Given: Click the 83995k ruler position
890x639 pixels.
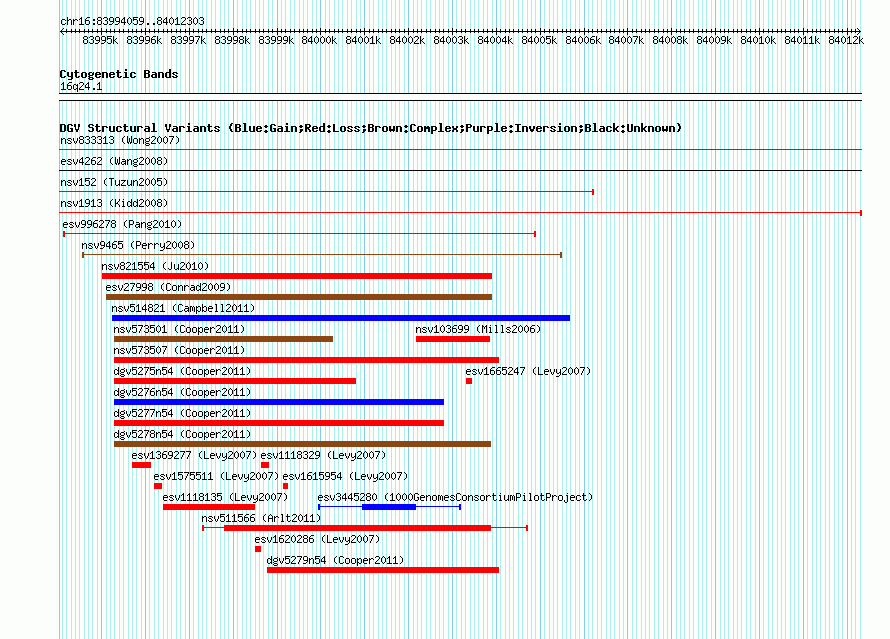Looking at the screenshot, I should click(100, 40).
